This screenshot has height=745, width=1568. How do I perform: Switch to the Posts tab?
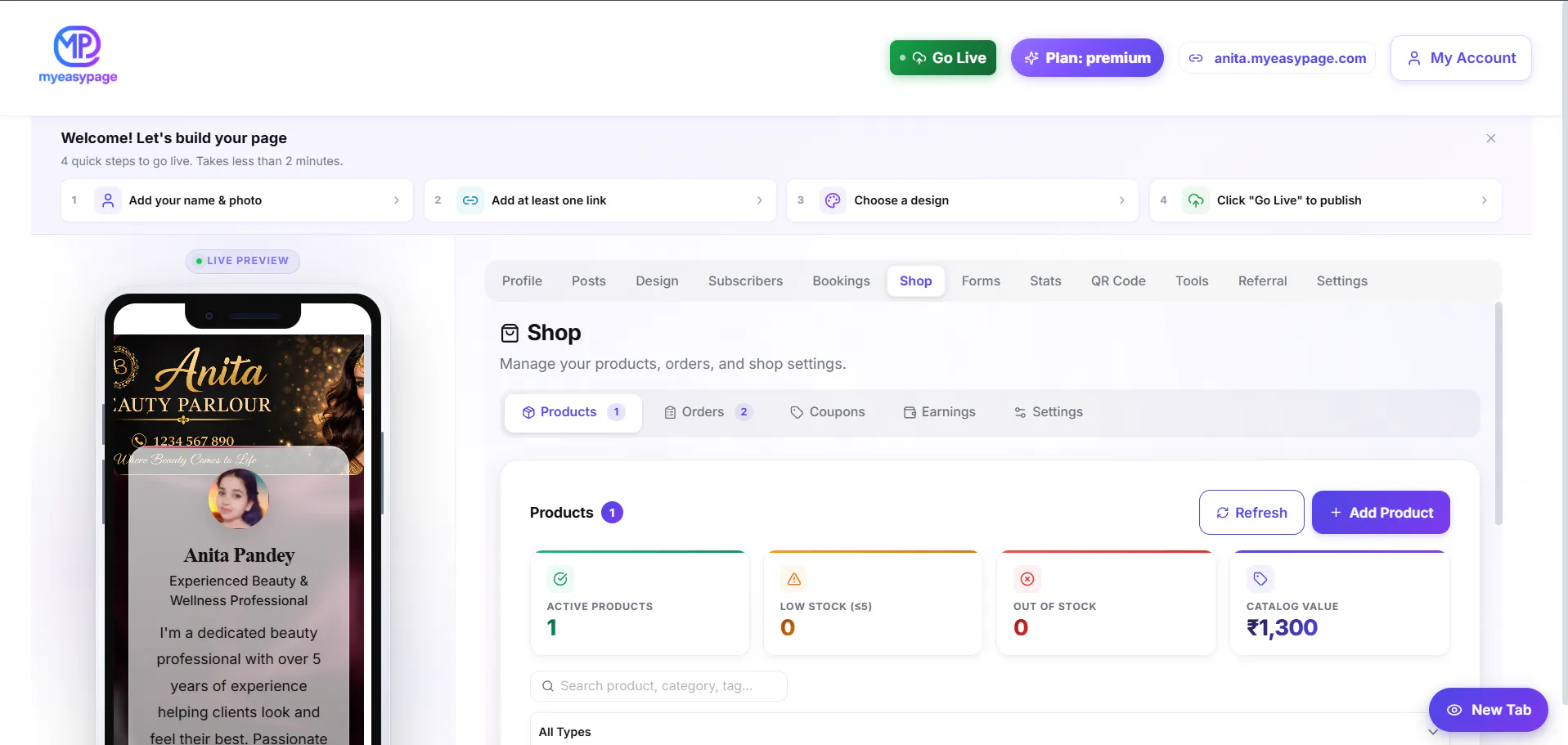point(589,281)
